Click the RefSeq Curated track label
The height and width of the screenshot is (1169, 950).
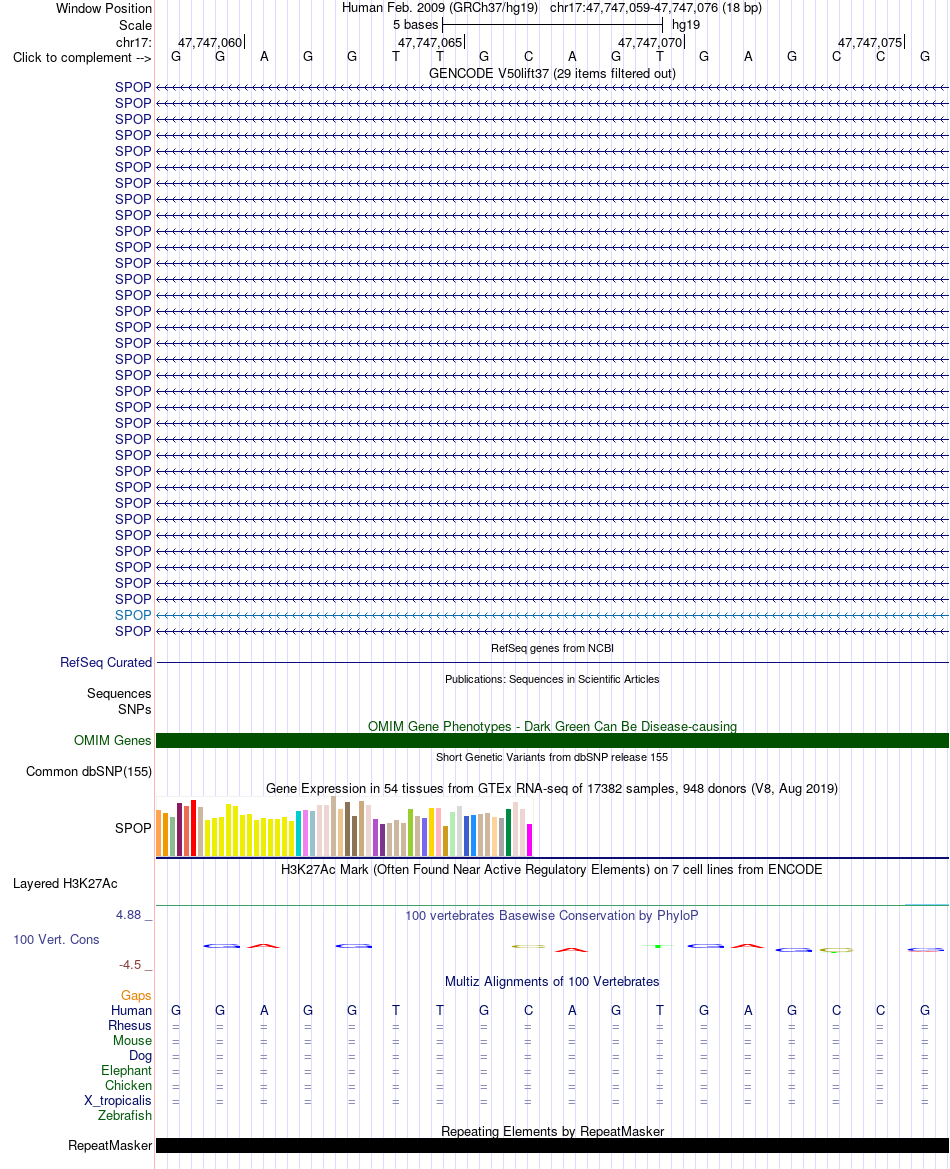click(x=106, y=662)
